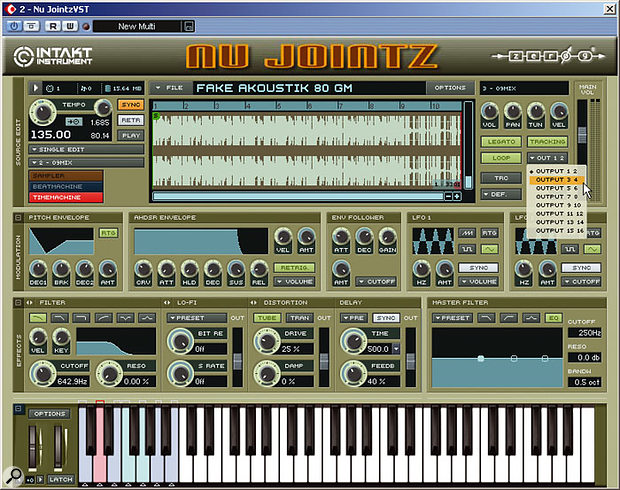
Task: Toggle the RETR retrigger button
Action: tap(131, 120)
